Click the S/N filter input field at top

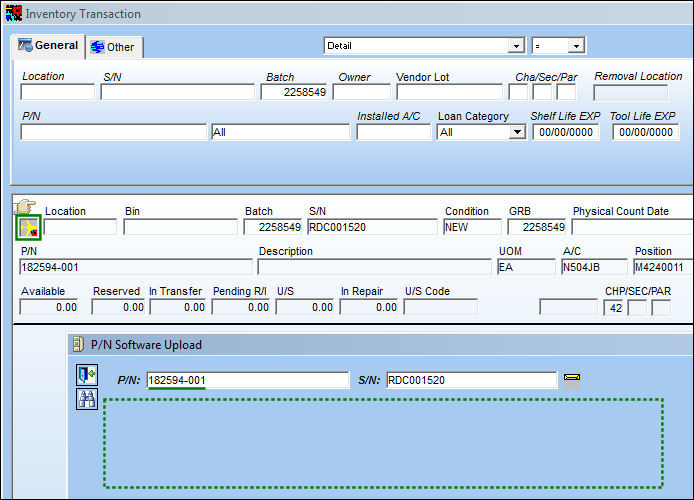(177, 92)
